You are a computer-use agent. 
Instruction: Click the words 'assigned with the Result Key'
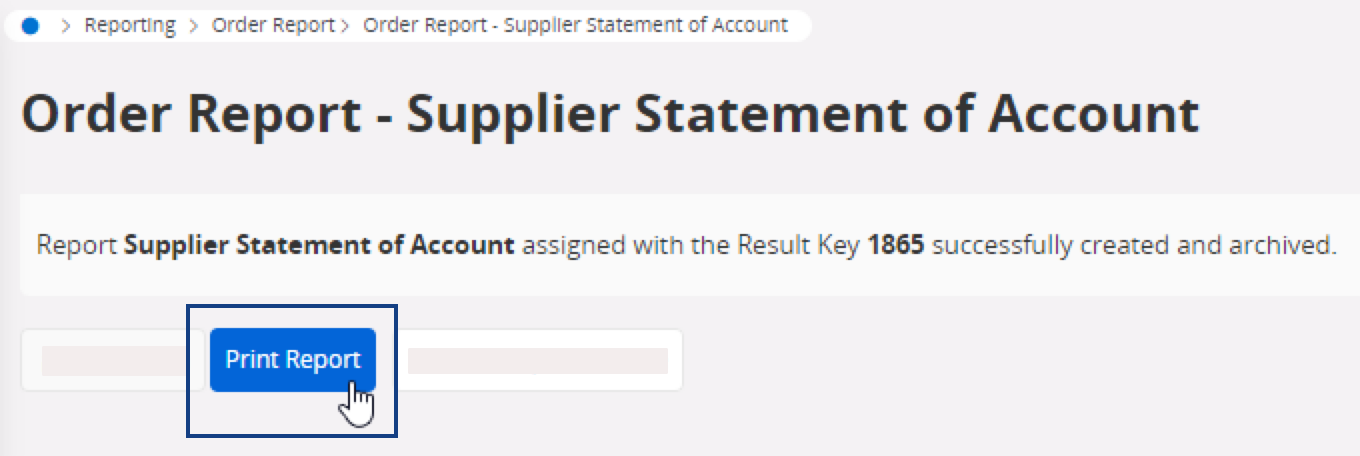pos(690,245)
